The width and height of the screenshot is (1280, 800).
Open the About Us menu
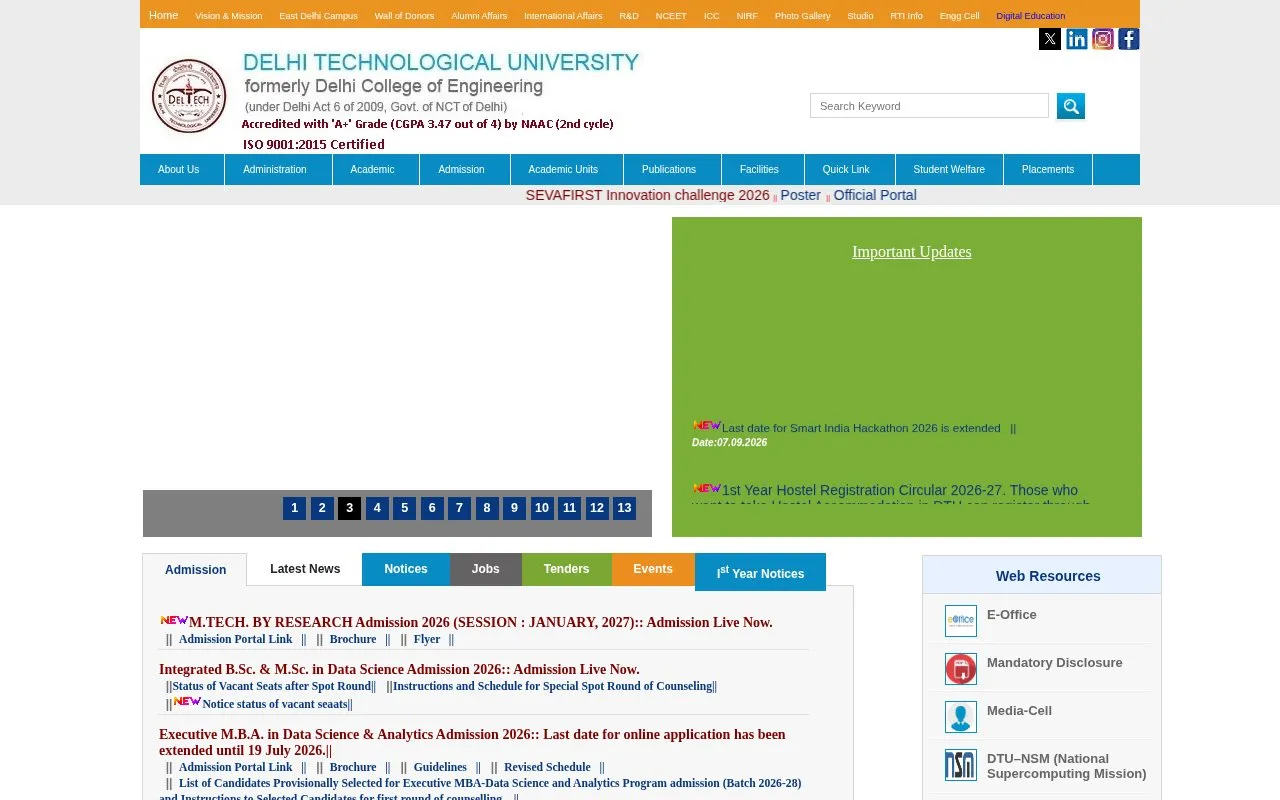point(179,170)
